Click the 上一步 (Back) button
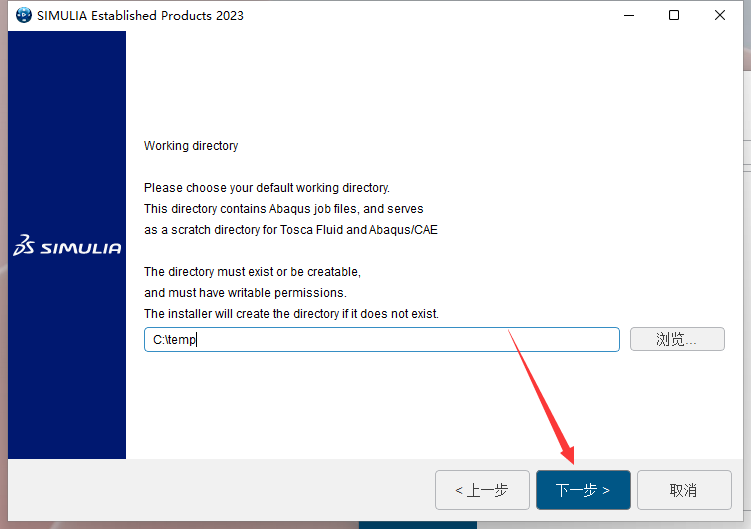This screenshot has width=751, height=529. coord(482,490)
